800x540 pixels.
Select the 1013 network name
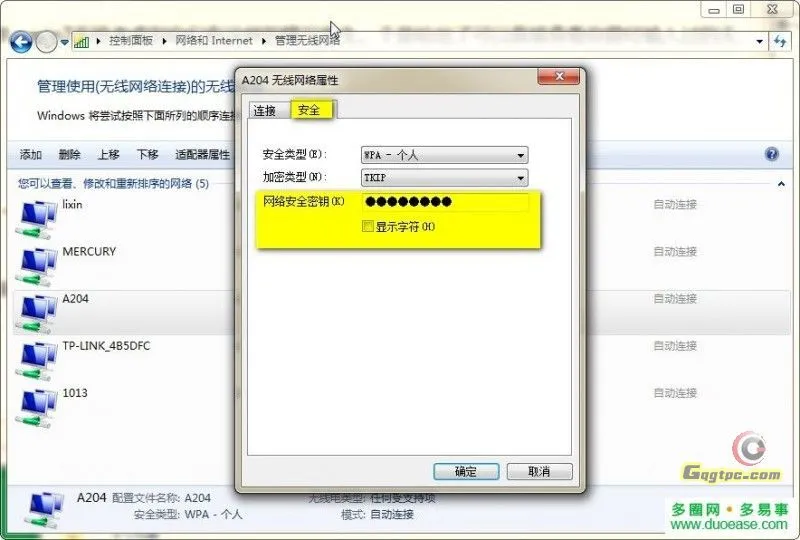75,392
